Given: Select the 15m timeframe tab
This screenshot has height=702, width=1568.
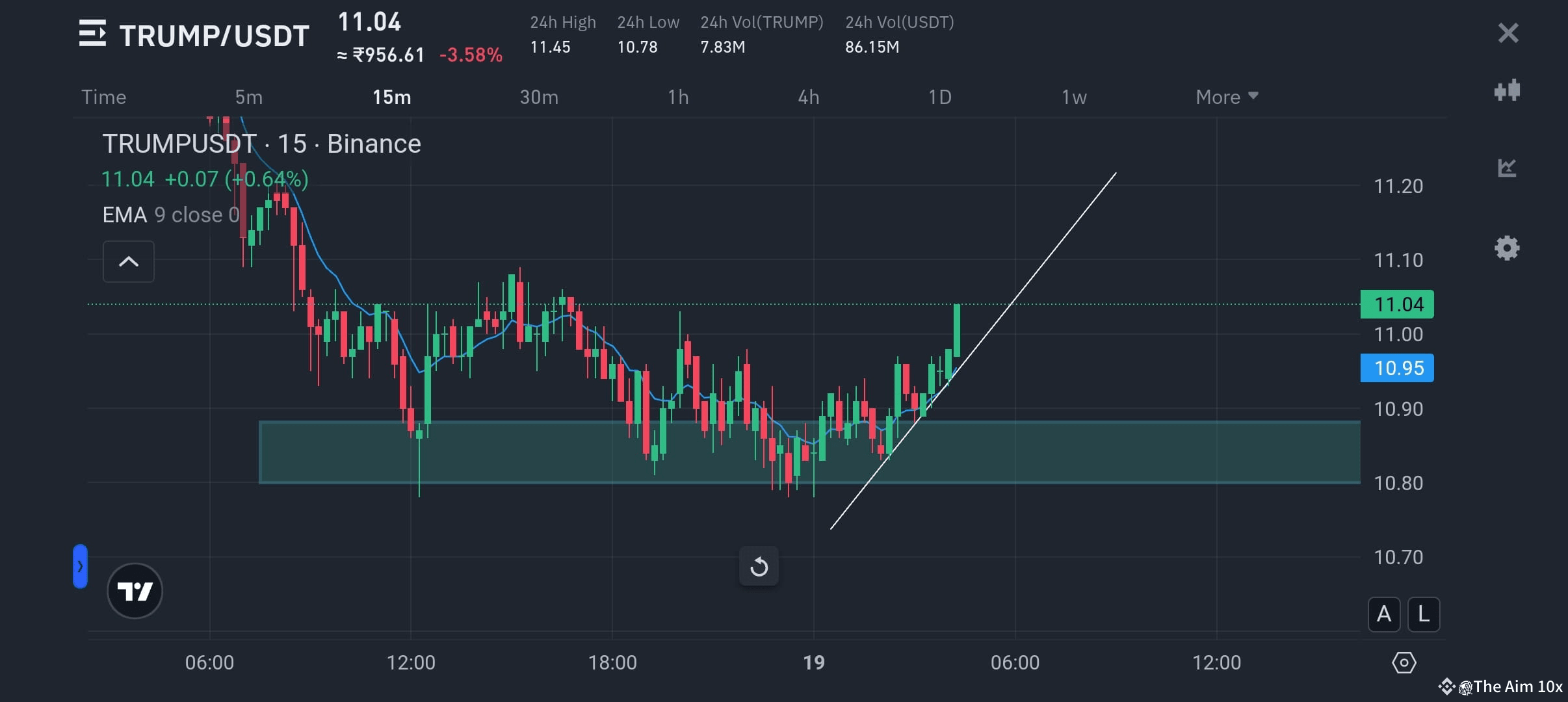Looking at the screenshot, I should click(x=391, y=96).
